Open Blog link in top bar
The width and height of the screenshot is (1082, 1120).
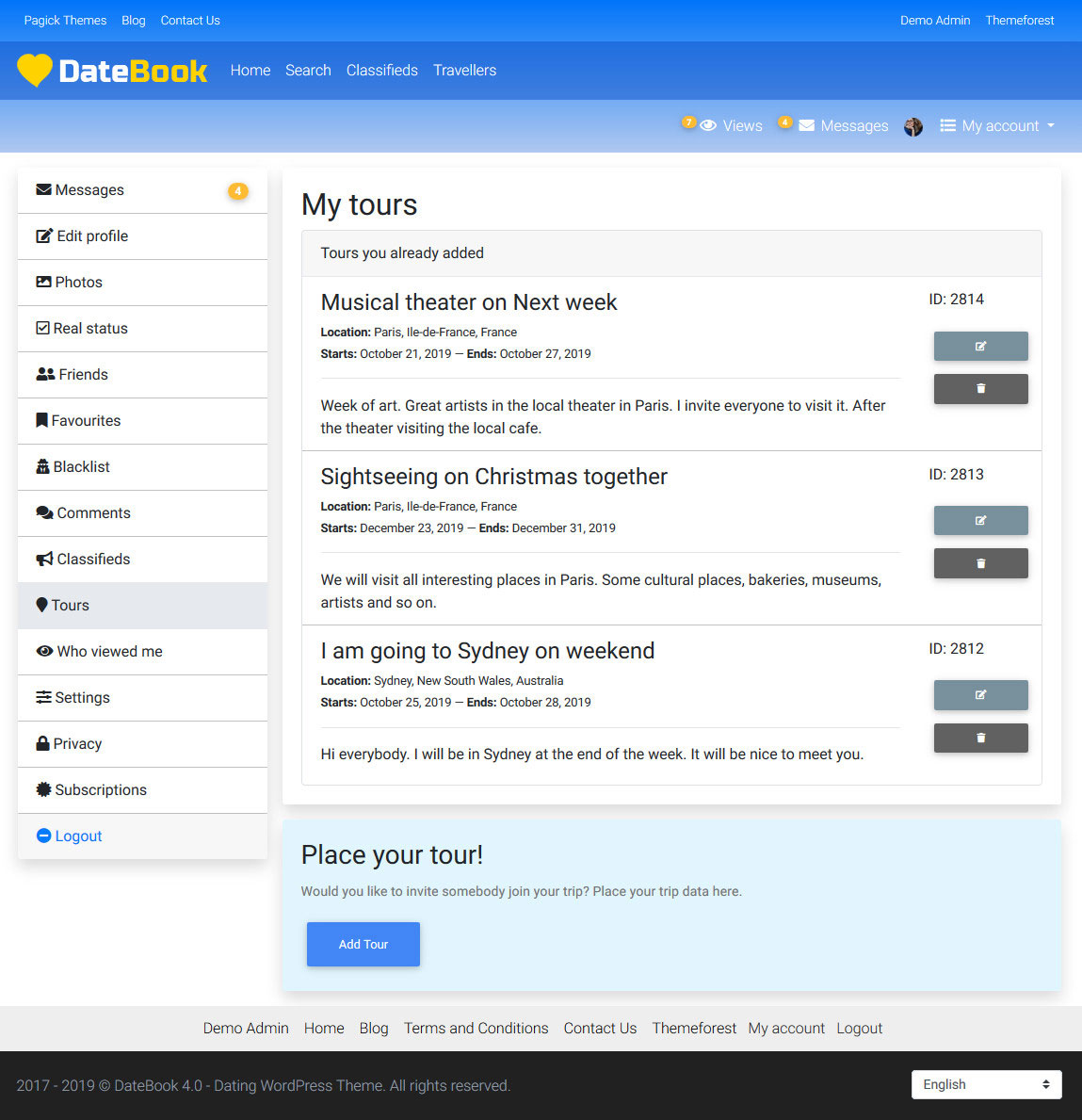pyautogui.click(x=134, y=20)
